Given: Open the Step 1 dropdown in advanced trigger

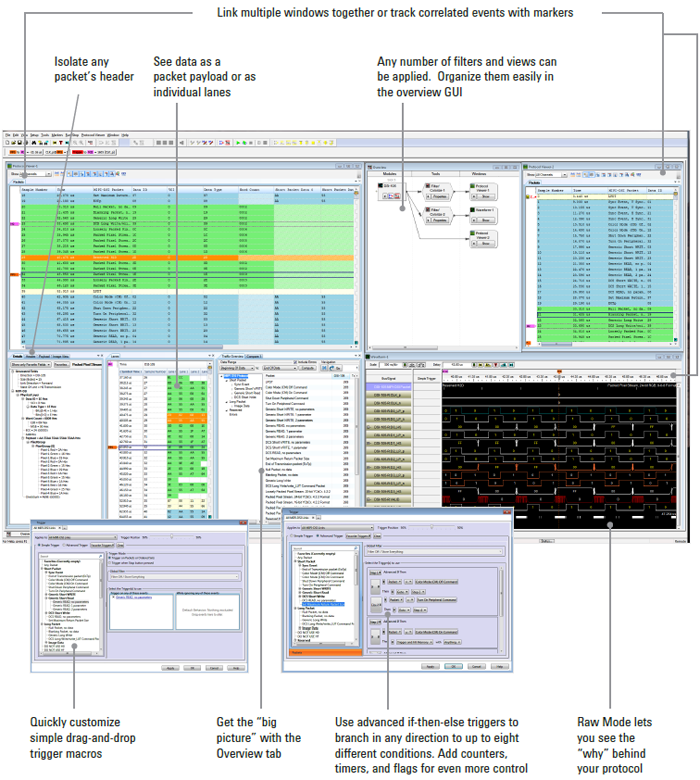Looking at the screenshot, I should click(375, 573).
